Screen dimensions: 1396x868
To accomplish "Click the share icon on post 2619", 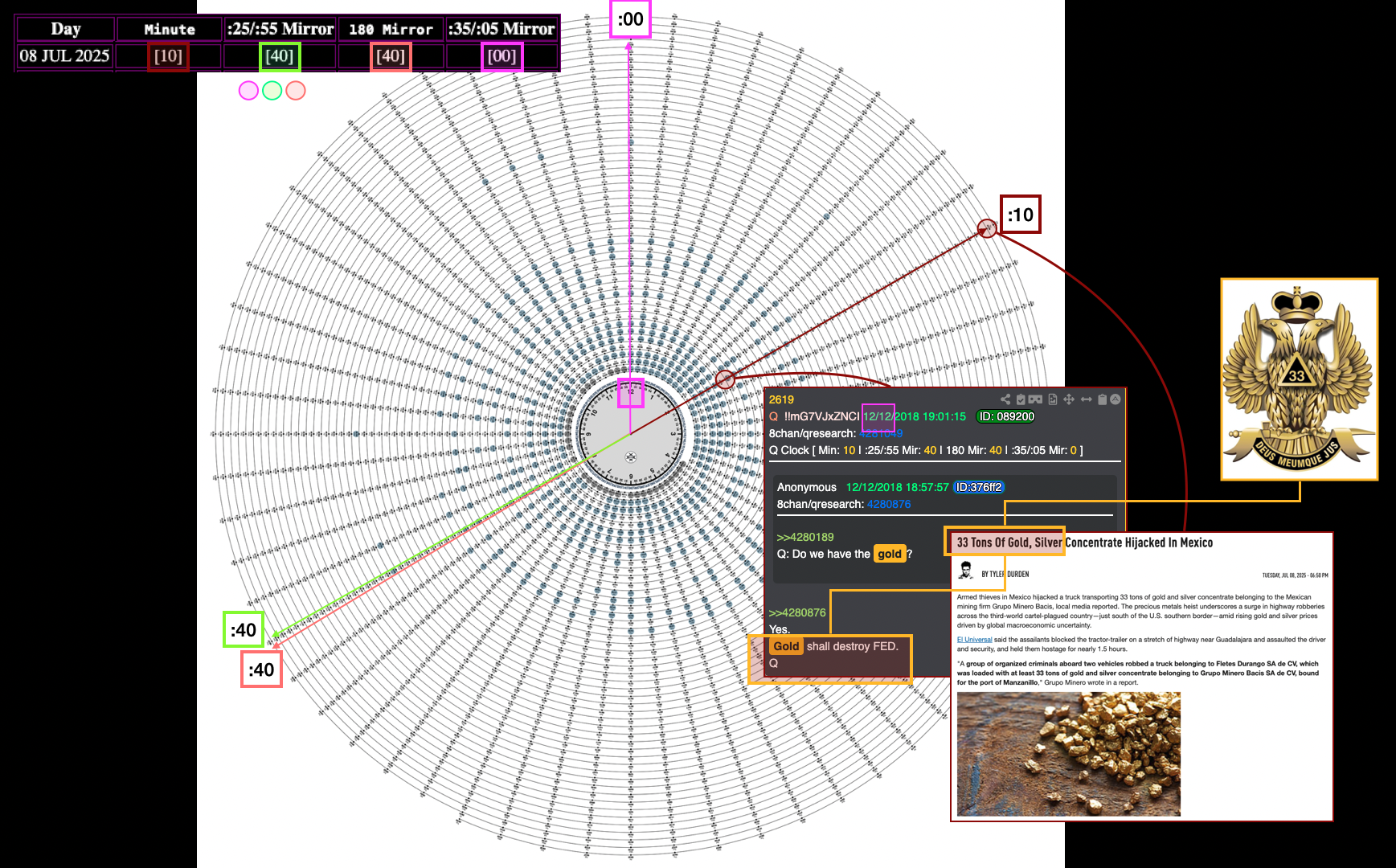I will (1005, 399).
